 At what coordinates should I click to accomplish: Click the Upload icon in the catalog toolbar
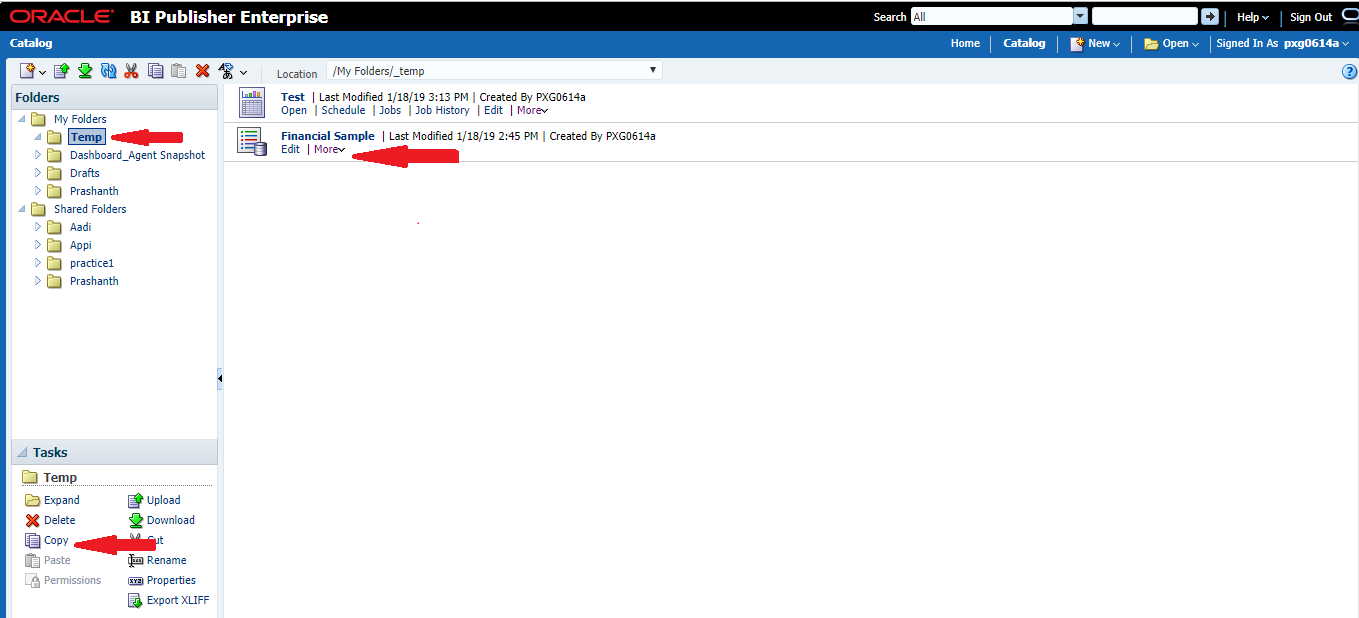coord(62,71)
